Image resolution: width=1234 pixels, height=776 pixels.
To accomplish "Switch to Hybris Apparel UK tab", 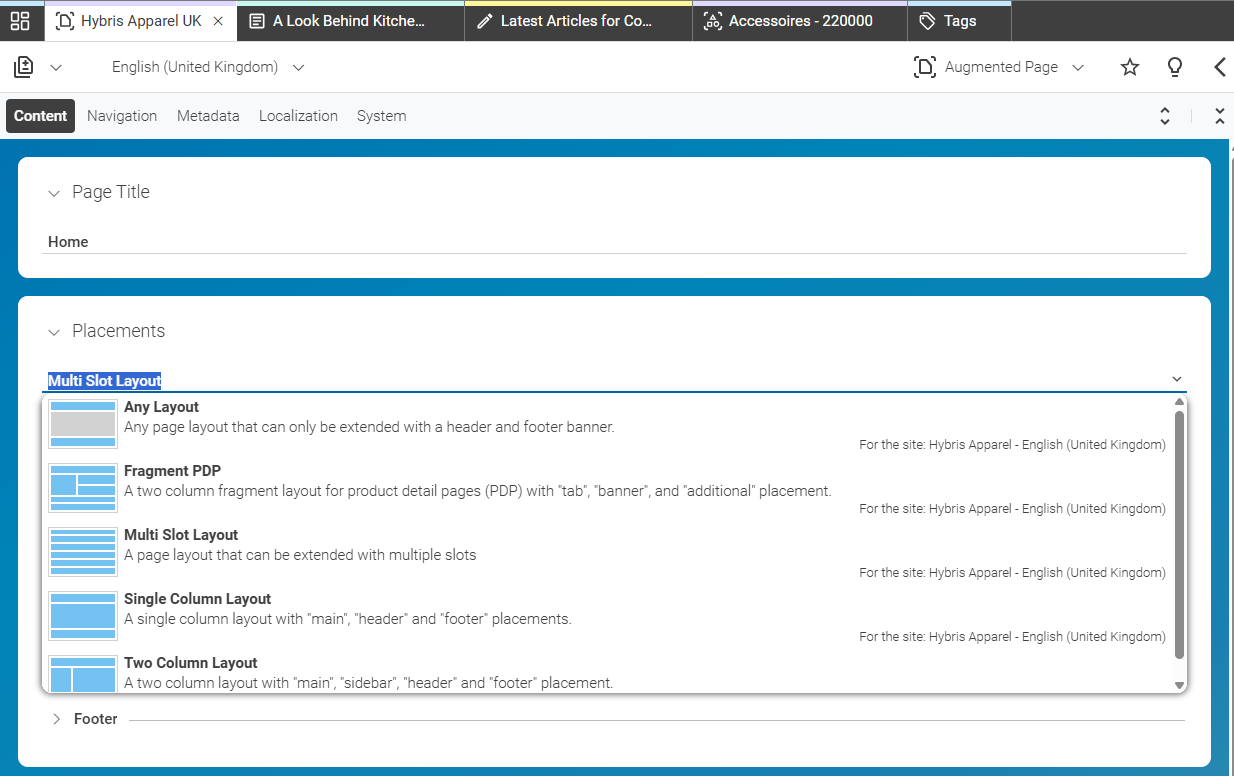I will 141,21.
